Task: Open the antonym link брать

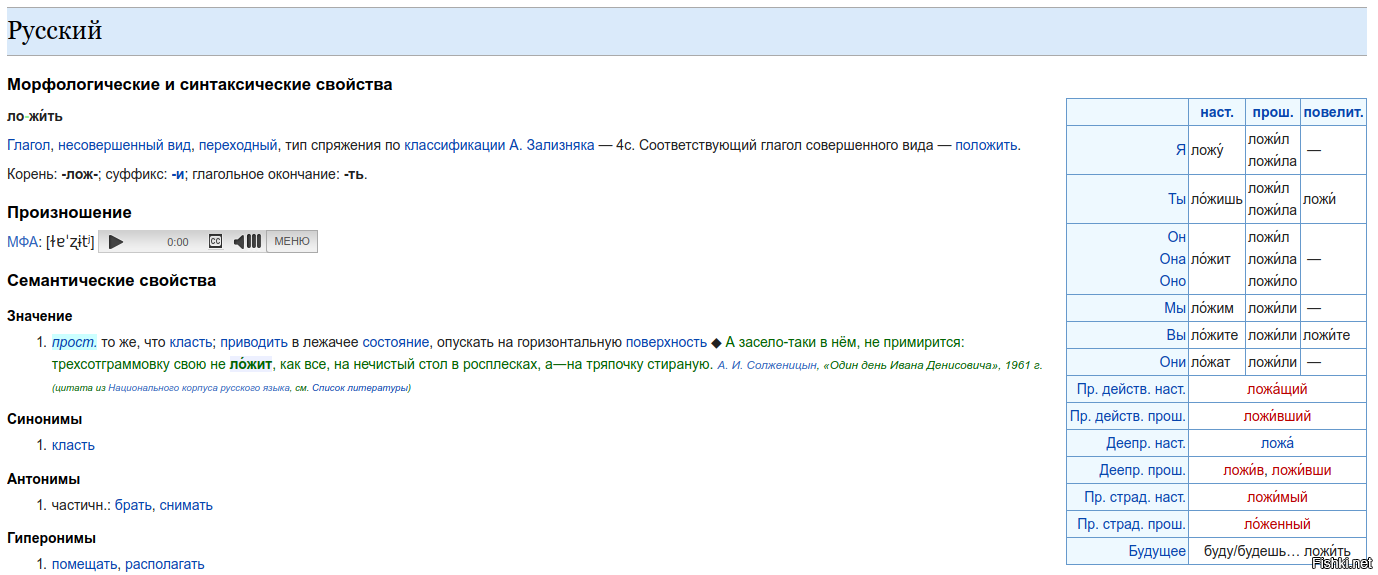Action: pyautogui.click(x=133, y=505)
